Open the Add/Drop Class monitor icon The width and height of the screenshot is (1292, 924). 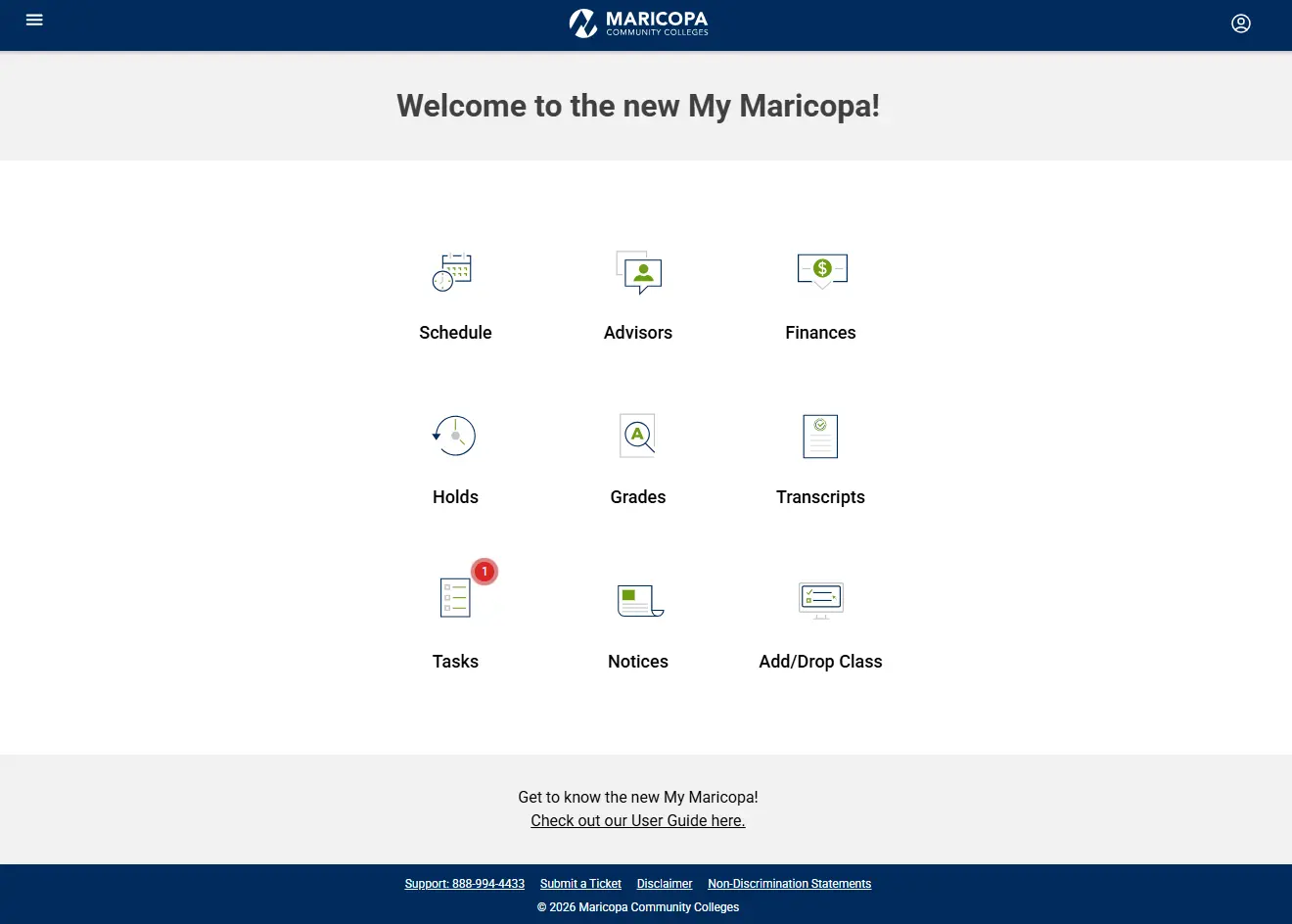[821, 600]
